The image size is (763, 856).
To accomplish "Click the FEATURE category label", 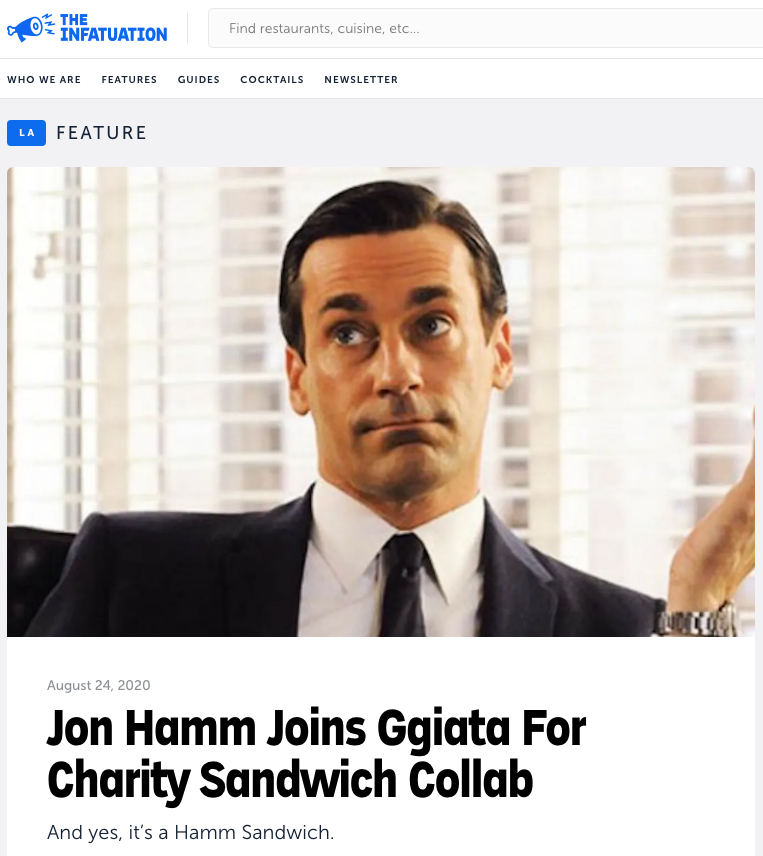I will click(102, 133).
